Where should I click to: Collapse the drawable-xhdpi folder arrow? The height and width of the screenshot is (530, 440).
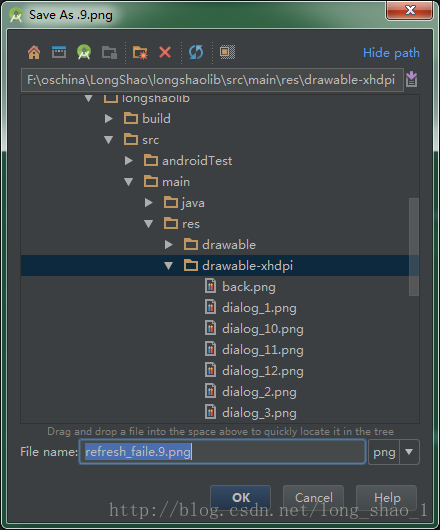169,266
